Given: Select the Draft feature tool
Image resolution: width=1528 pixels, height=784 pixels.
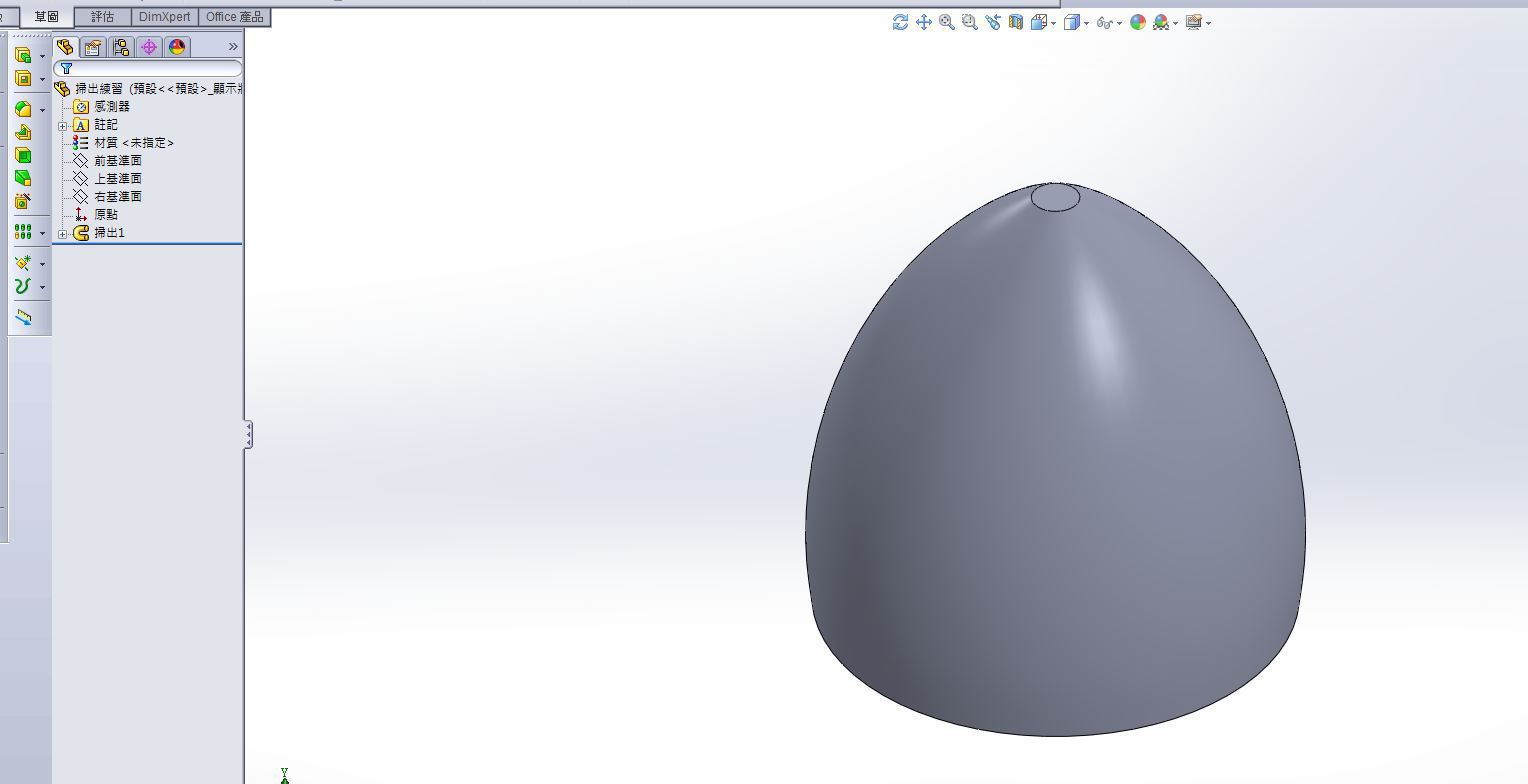Looking at the screenshot, I should (x=23, y=178).
